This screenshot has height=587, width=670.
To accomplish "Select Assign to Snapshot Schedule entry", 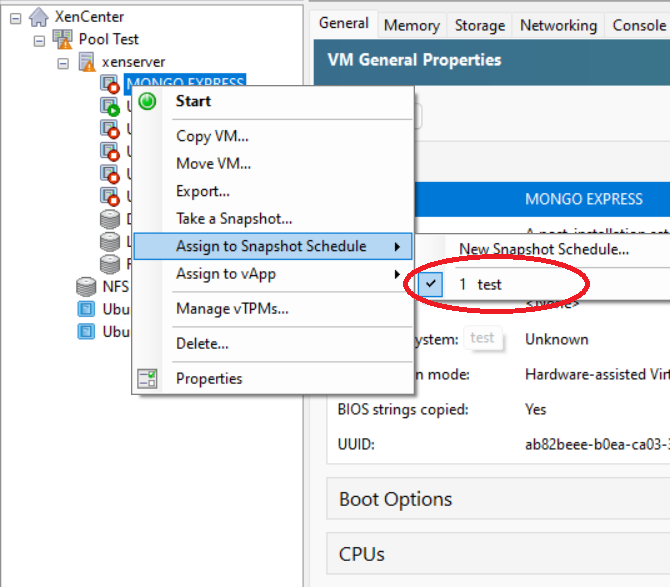I will tap(273, 247).
